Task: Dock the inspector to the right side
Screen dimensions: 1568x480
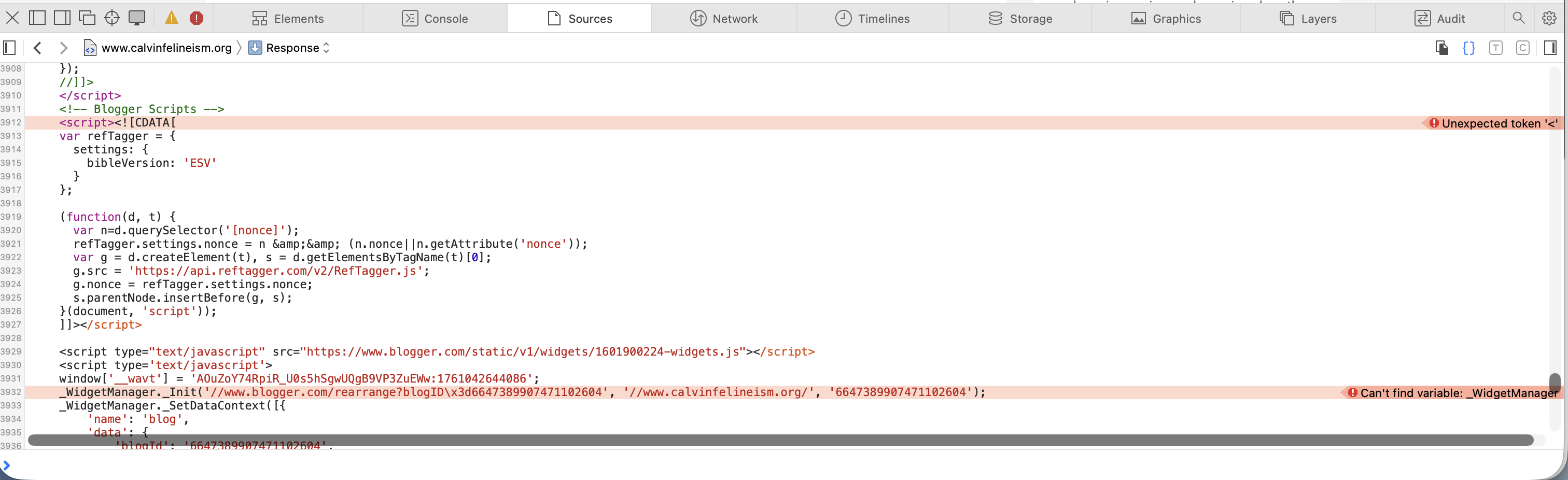Action: [62, 18]
